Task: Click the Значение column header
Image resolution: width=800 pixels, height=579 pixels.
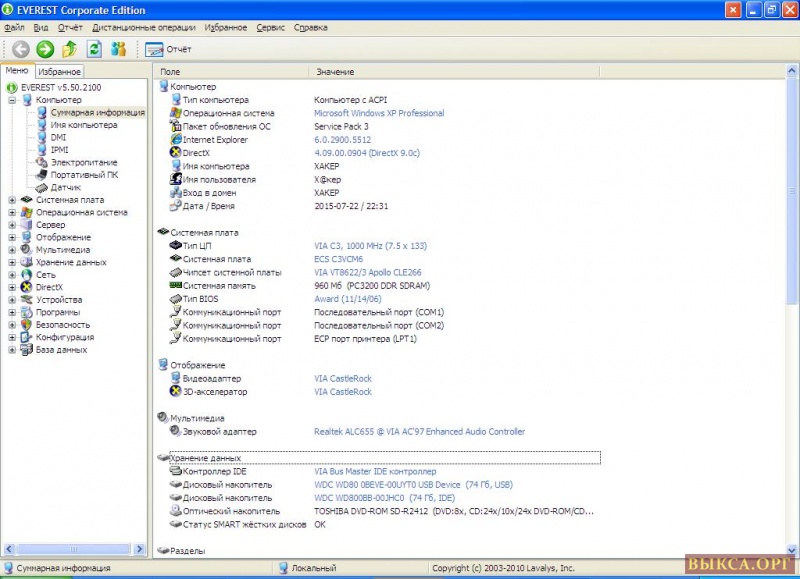Action: 335,72
